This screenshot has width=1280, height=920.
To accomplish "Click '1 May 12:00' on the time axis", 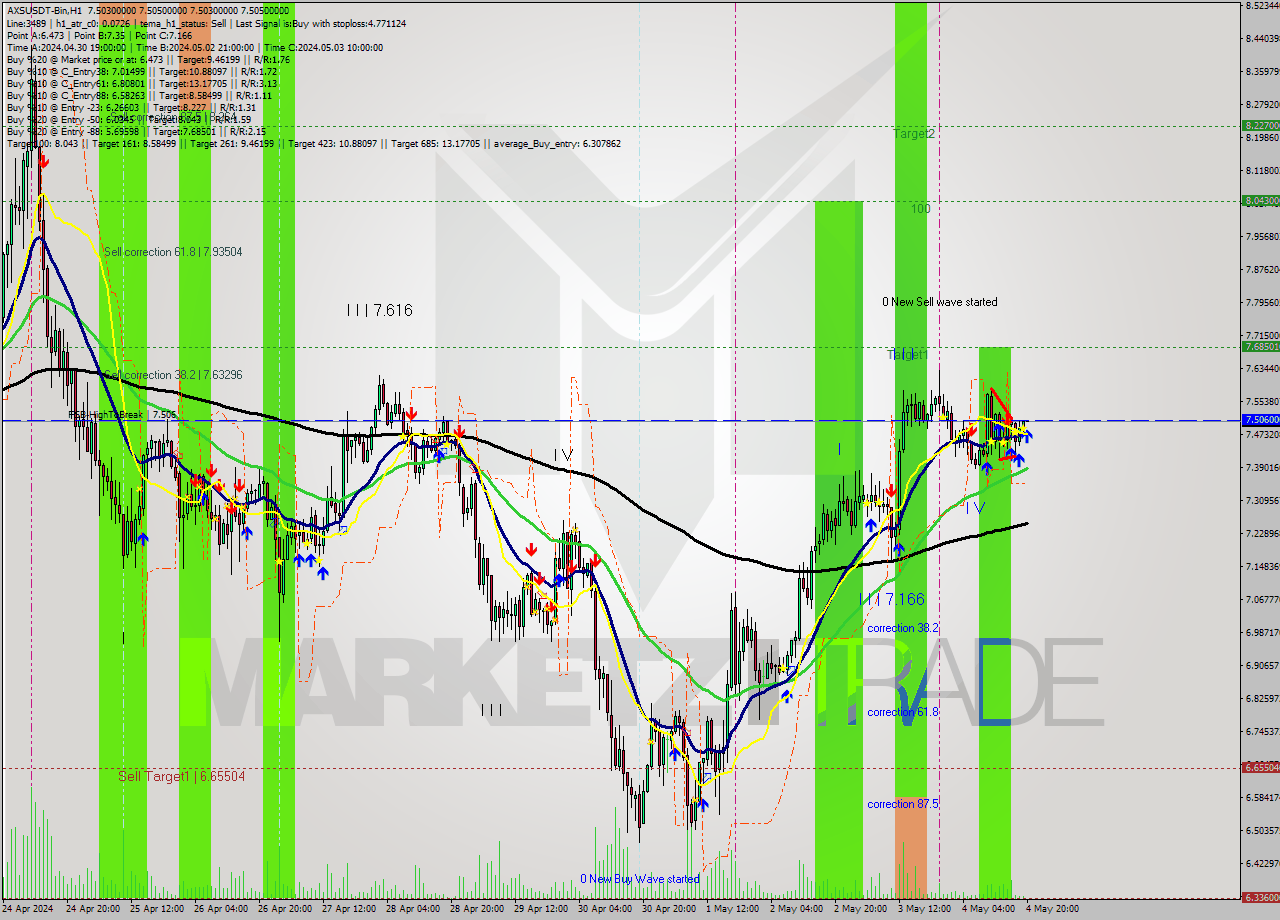I will click(732, 910).
